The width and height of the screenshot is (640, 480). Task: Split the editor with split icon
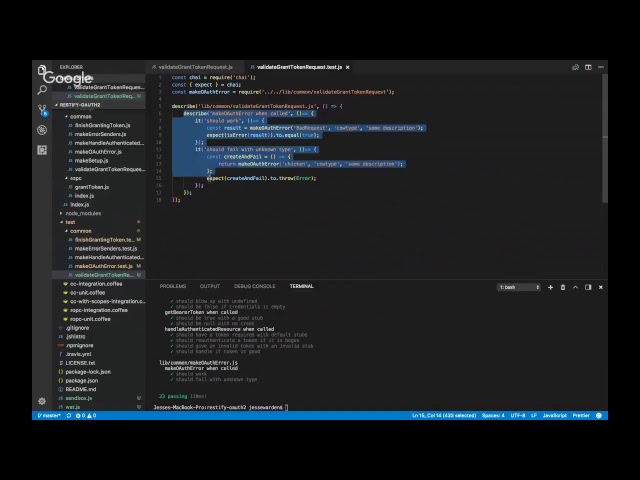pyautogui.click(x=588, y=67)
